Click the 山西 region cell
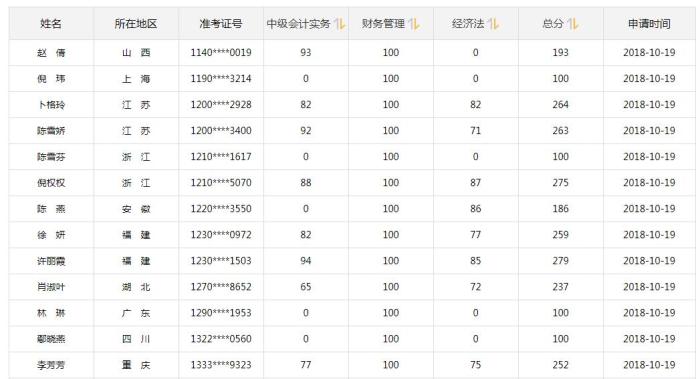This screenshot has width=700, height=379. click(136, 53)
